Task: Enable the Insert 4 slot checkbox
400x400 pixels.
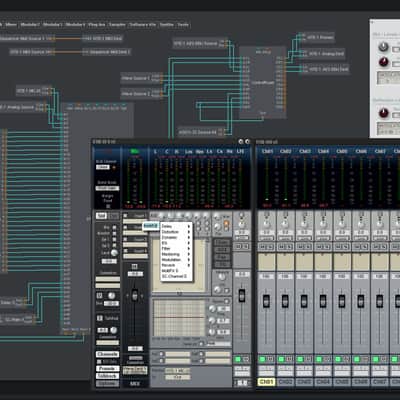Action: click(x=125, y=251)
